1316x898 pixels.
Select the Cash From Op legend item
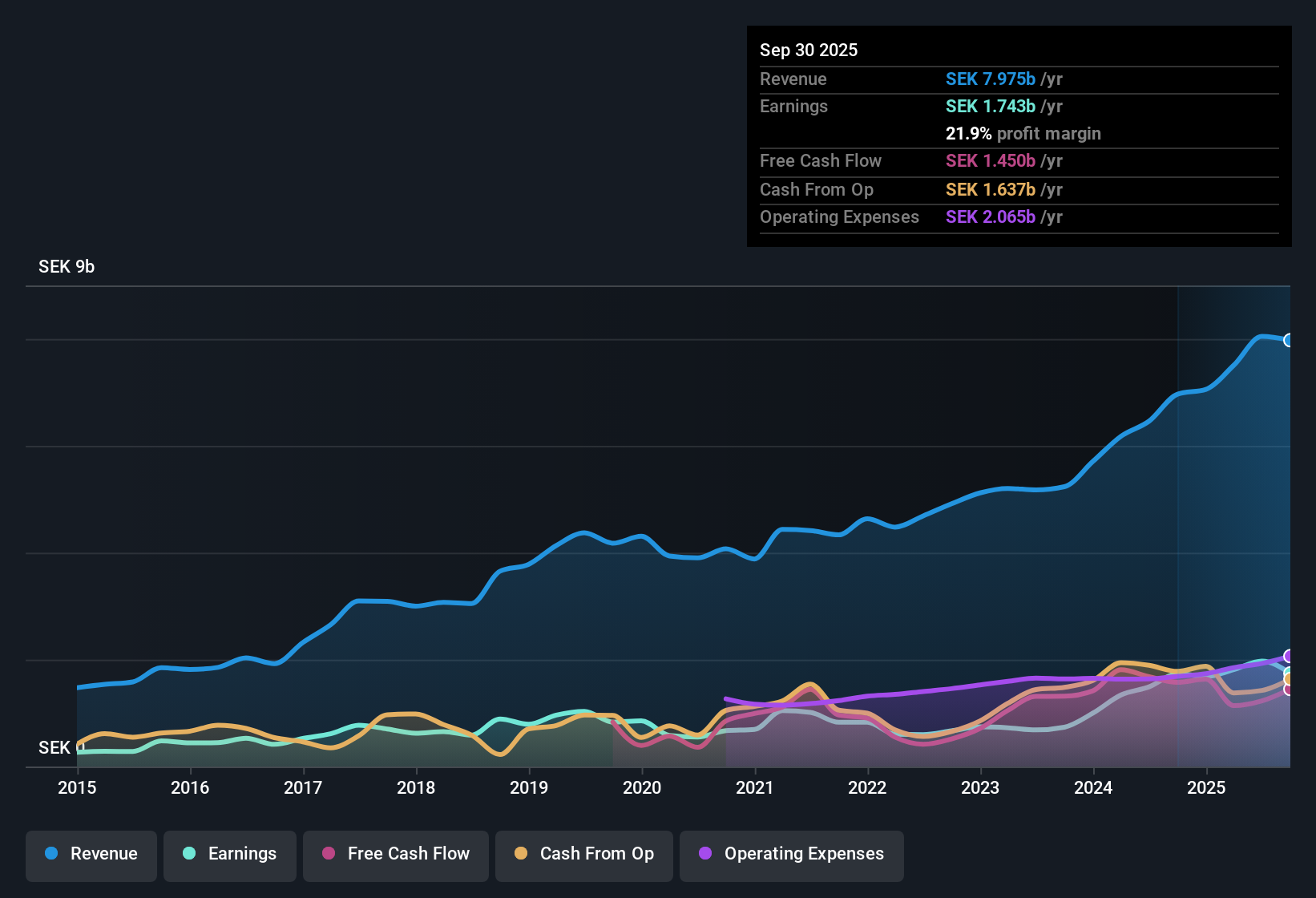coord(583,854)
